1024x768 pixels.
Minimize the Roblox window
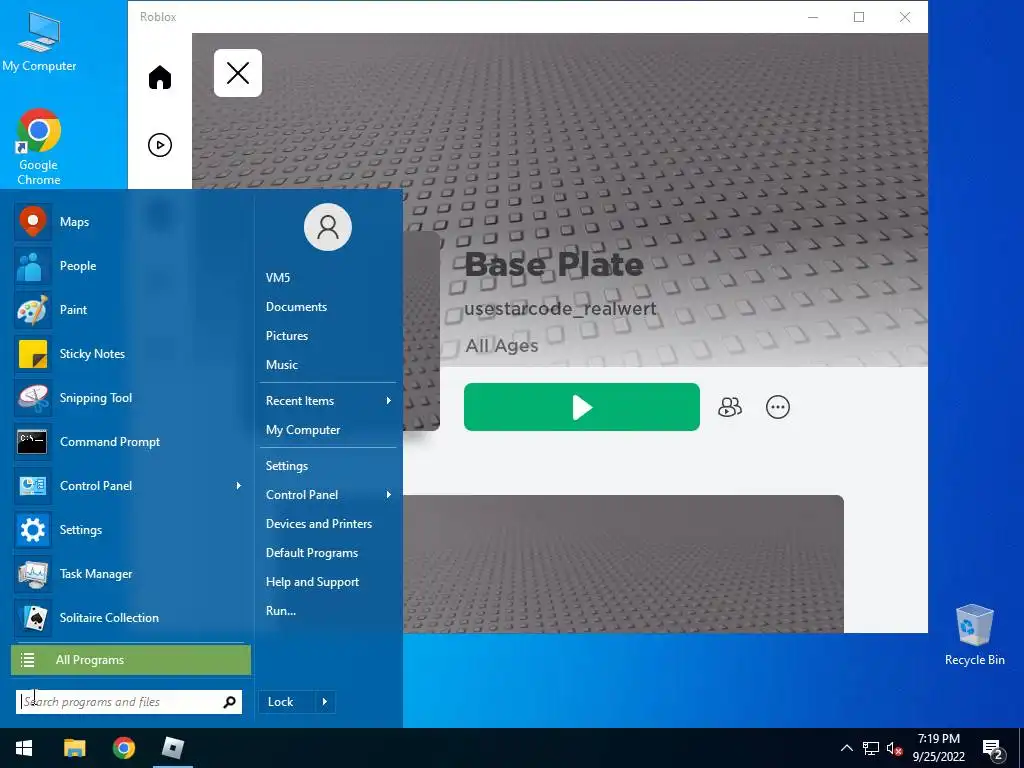(x=813, y=17)
